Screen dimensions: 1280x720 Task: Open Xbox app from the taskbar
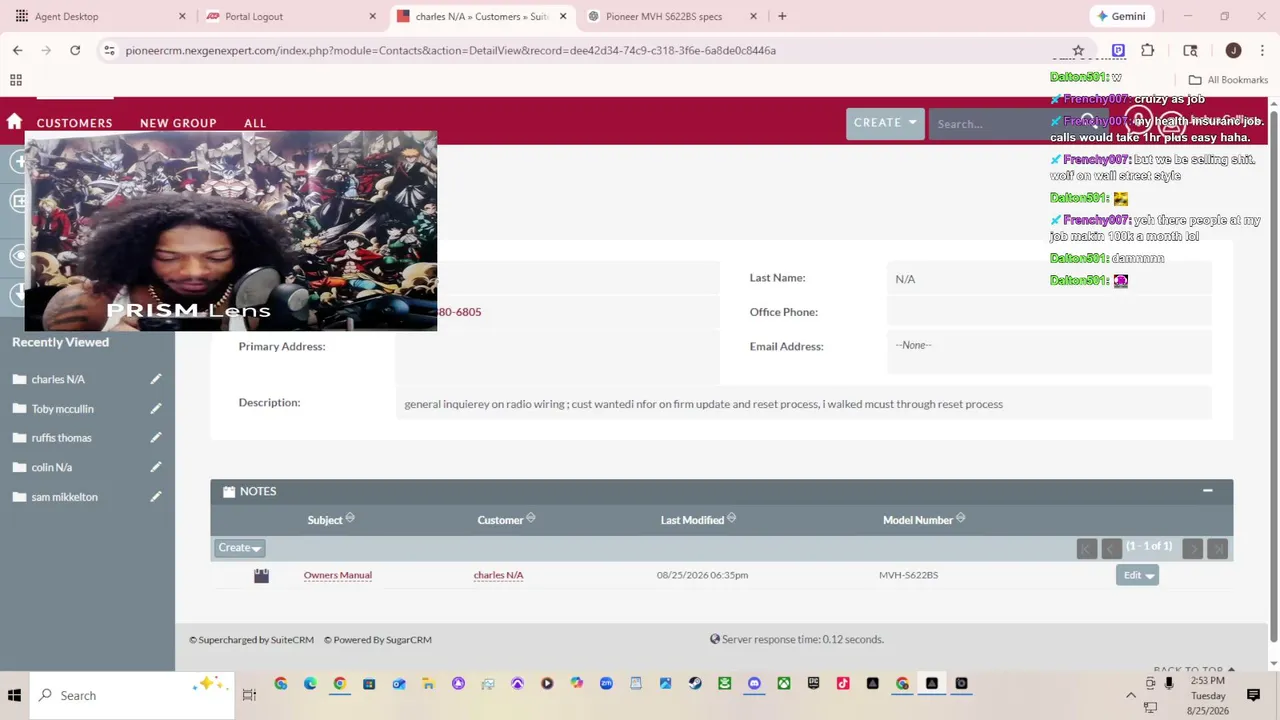(x=784, y=684)
